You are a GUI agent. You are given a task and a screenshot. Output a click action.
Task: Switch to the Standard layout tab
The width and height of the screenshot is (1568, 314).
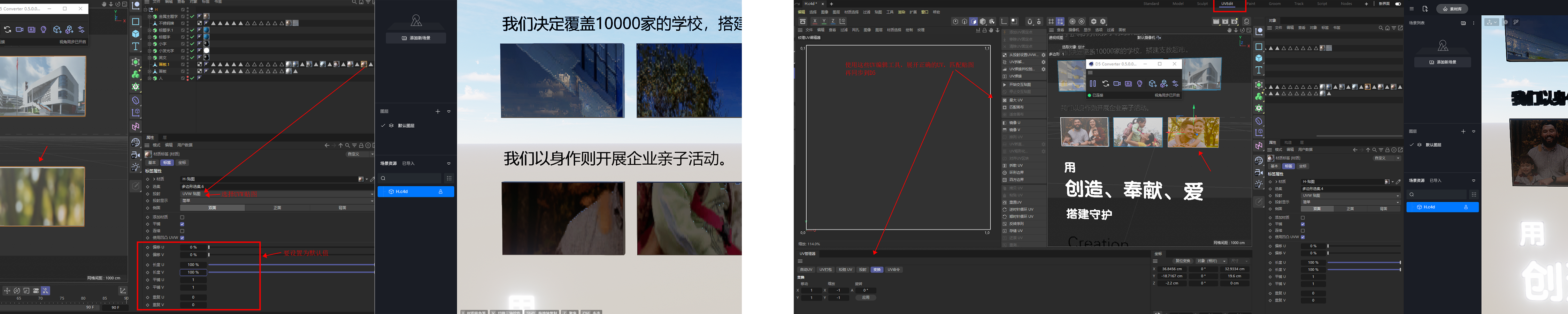tap(1151, 3)
